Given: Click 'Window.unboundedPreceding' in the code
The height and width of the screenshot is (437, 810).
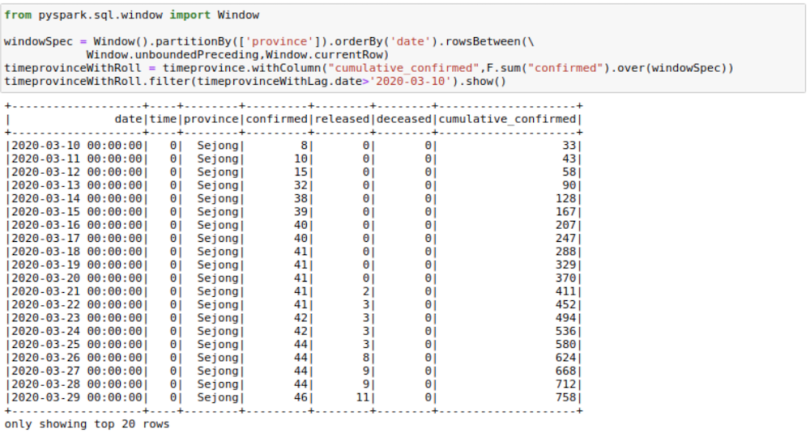Looking at the screenshot, I should tap(173, 55).
